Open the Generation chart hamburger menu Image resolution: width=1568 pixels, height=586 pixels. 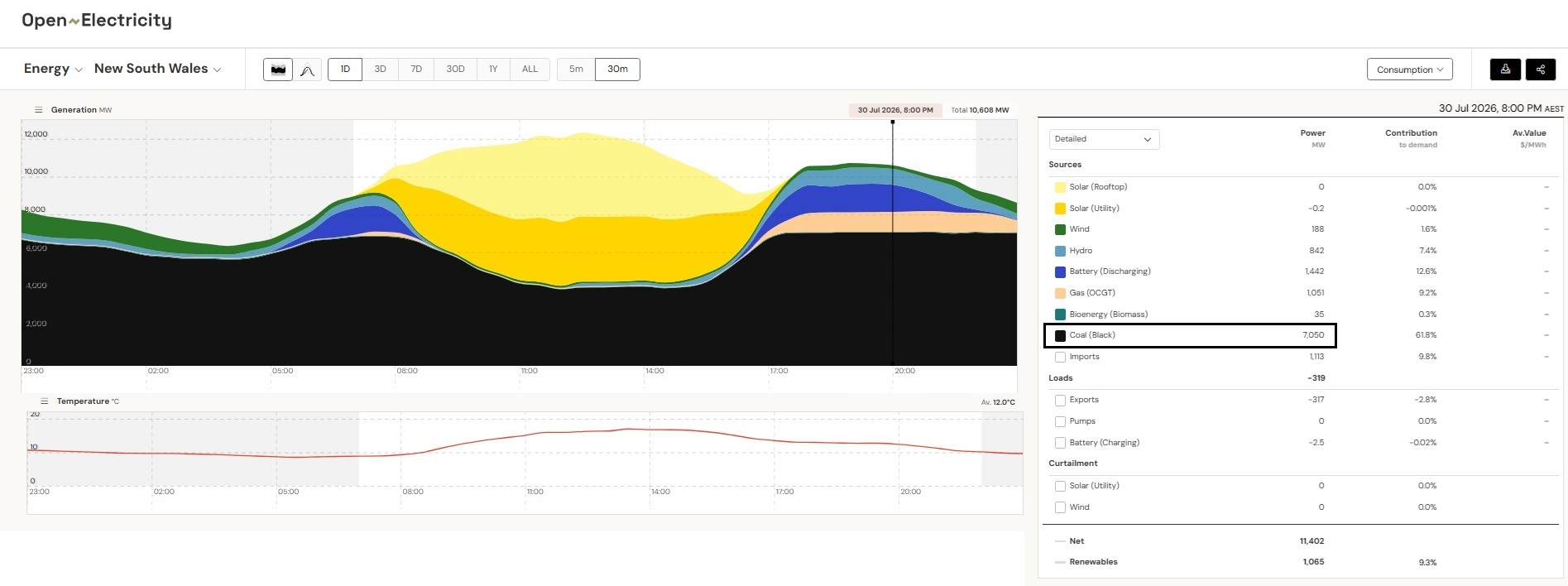pos(38,109)
